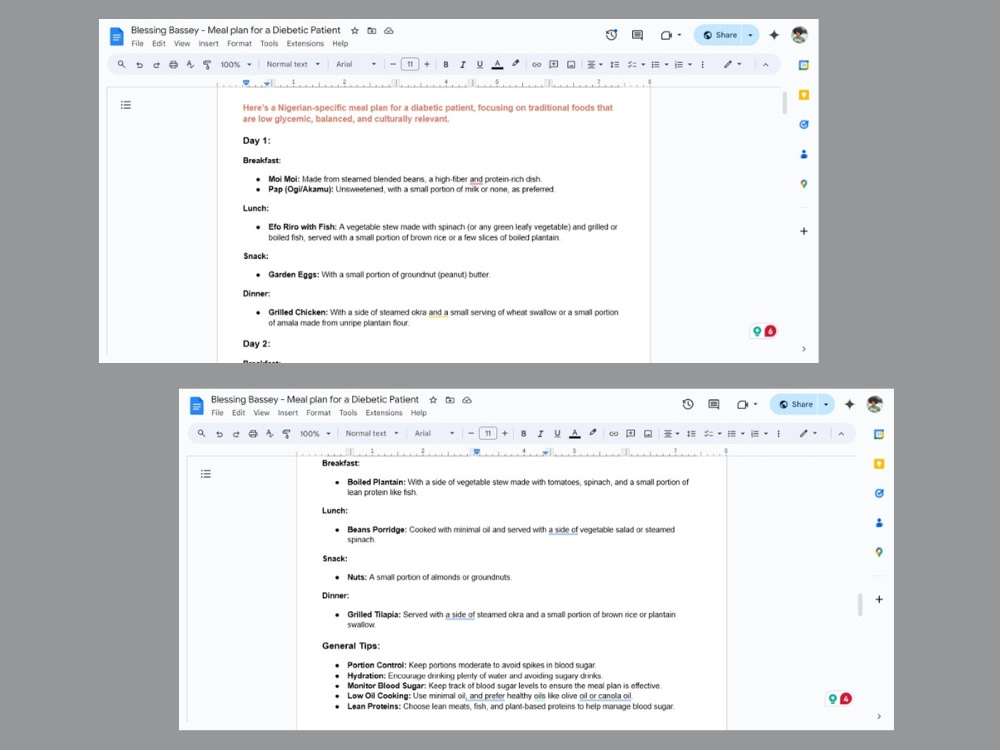Click Gemini sparkle icon in top window
This screenshot has height=750, width=1000.
click(x=774, y=35)
